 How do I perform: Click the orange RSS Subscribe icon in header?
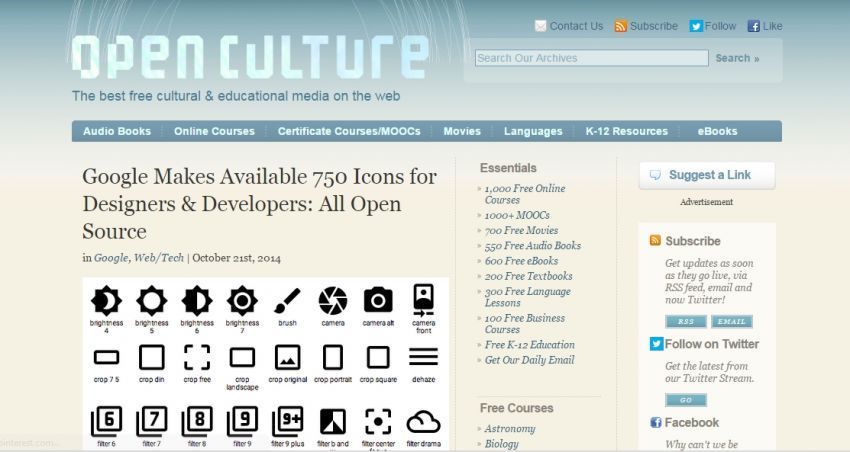point(620,26)
